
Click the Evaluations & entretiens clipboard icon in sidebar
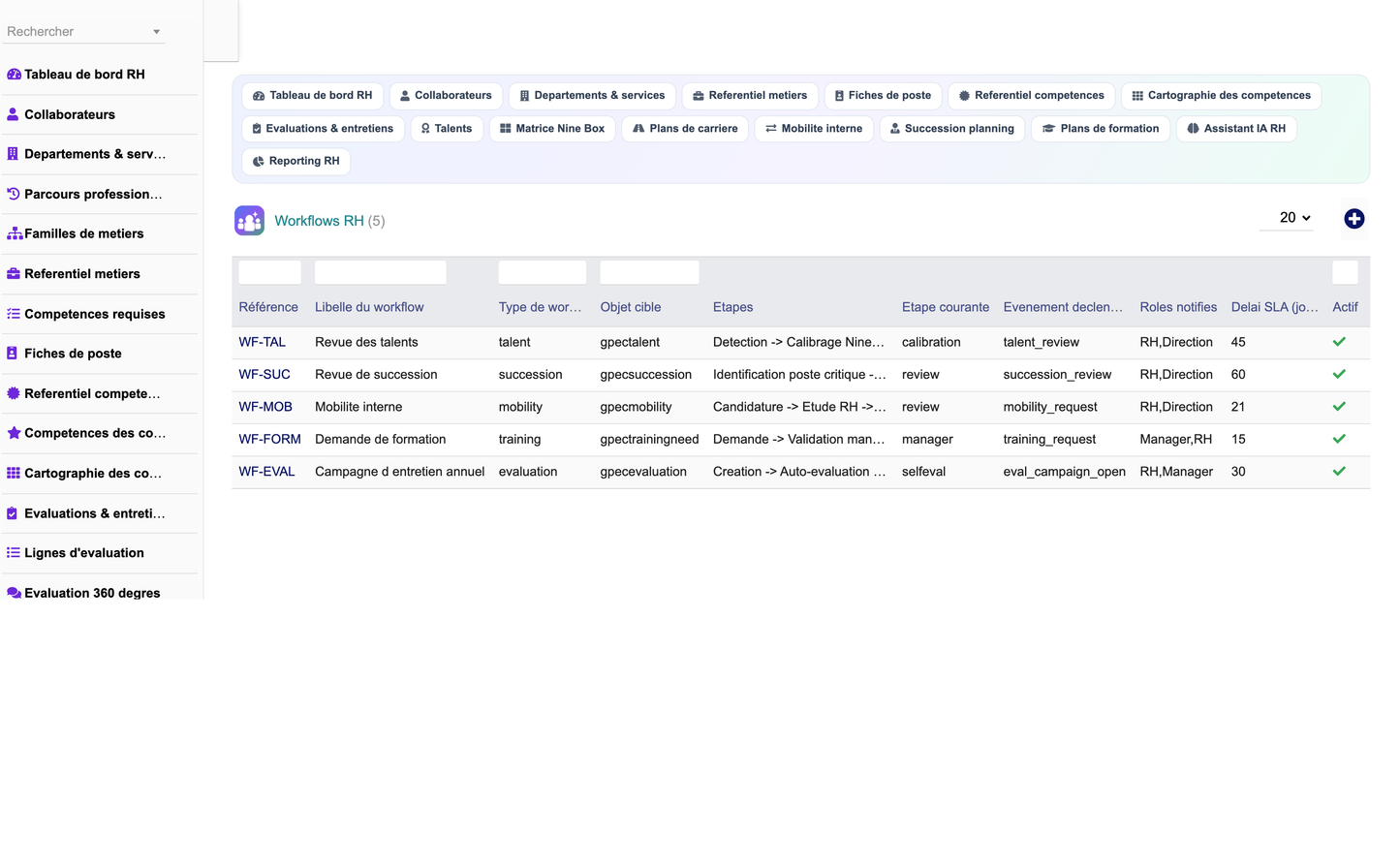pyautogui.click(x=13, y=513)
